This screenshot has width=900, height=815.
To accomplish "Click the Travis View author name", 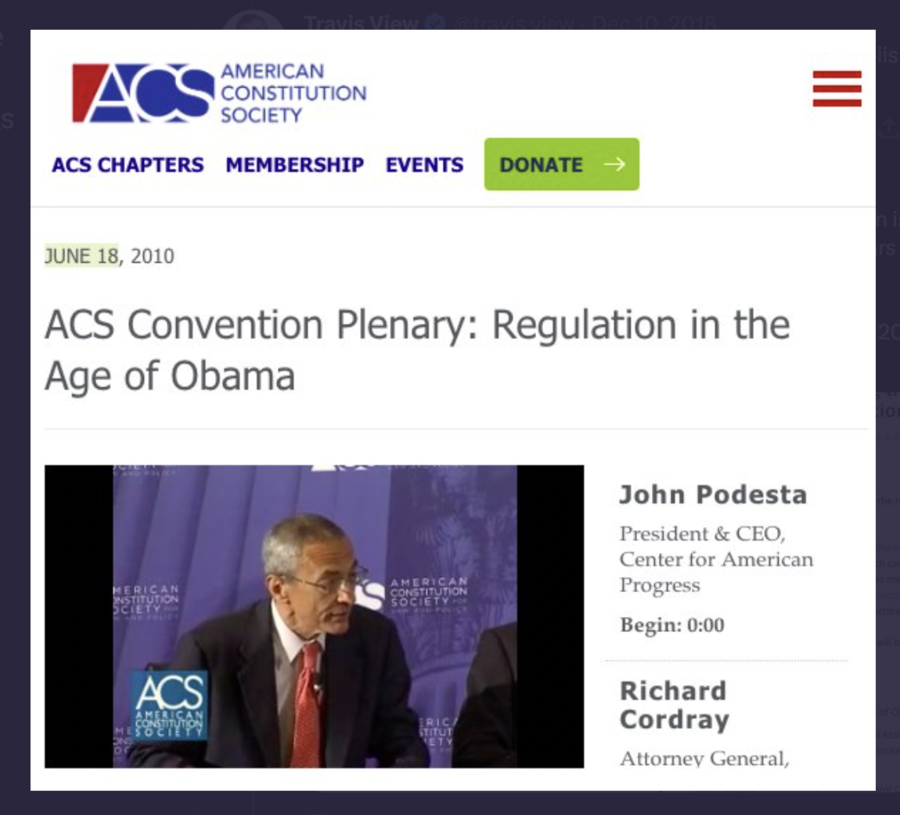I will pos(358,22).
